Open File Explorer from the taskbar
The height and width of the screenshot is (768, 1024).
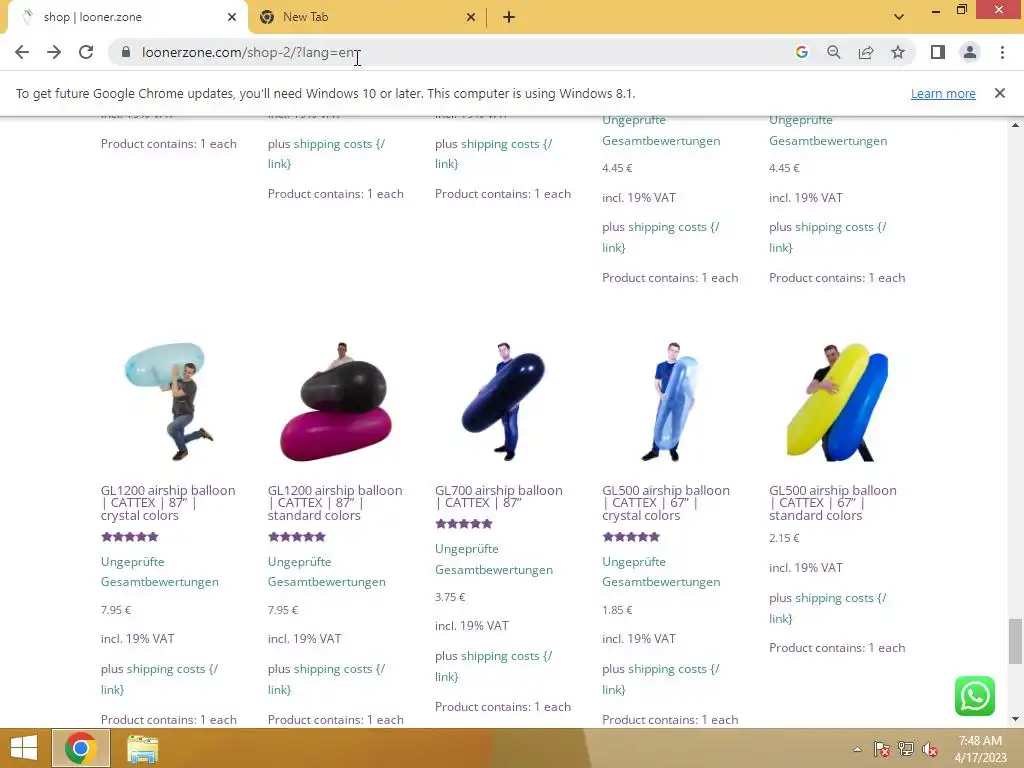tap(142, 748)
